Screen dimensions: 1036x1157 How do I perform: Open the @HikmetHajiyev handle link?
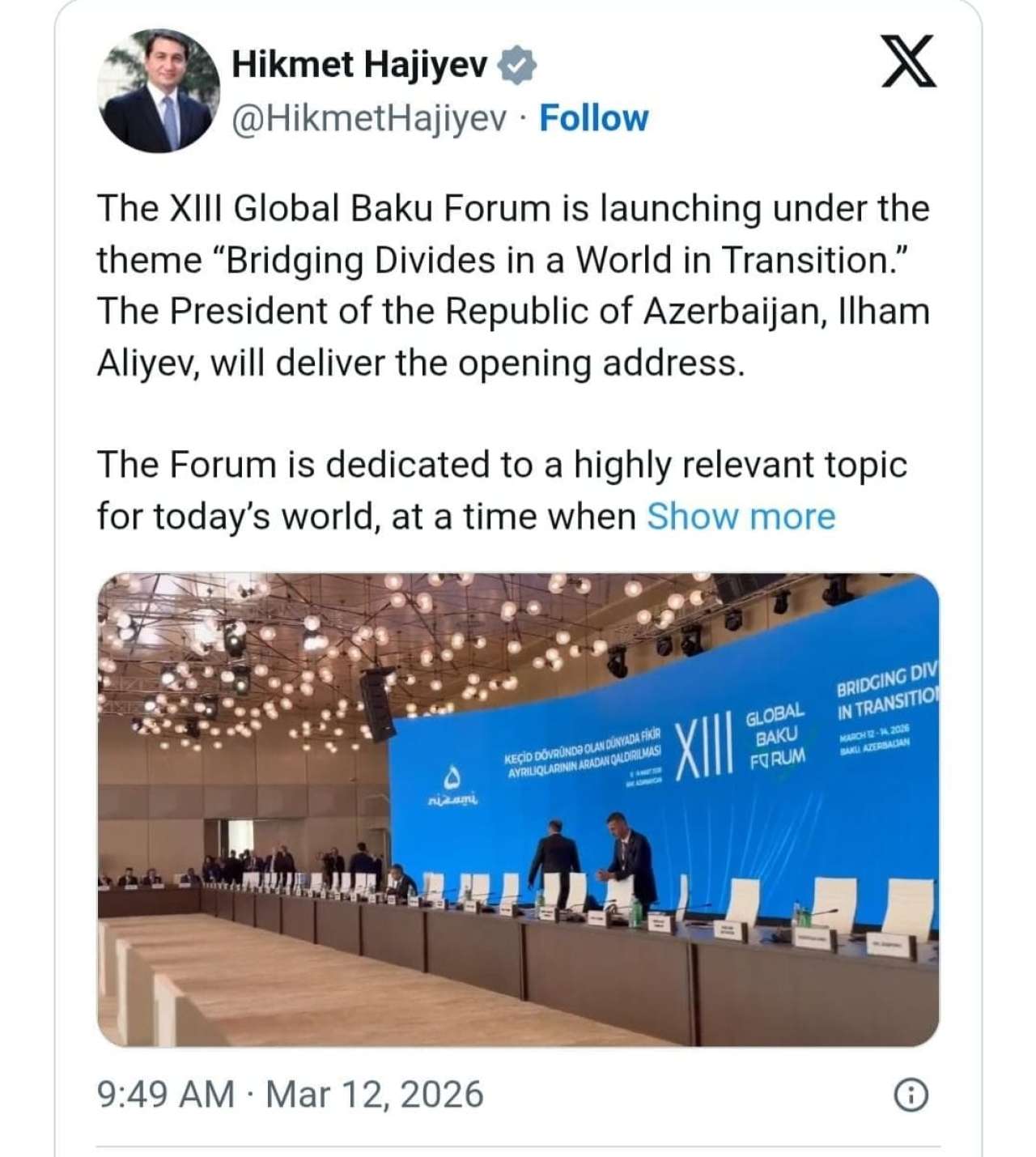[x=370, y=118]
